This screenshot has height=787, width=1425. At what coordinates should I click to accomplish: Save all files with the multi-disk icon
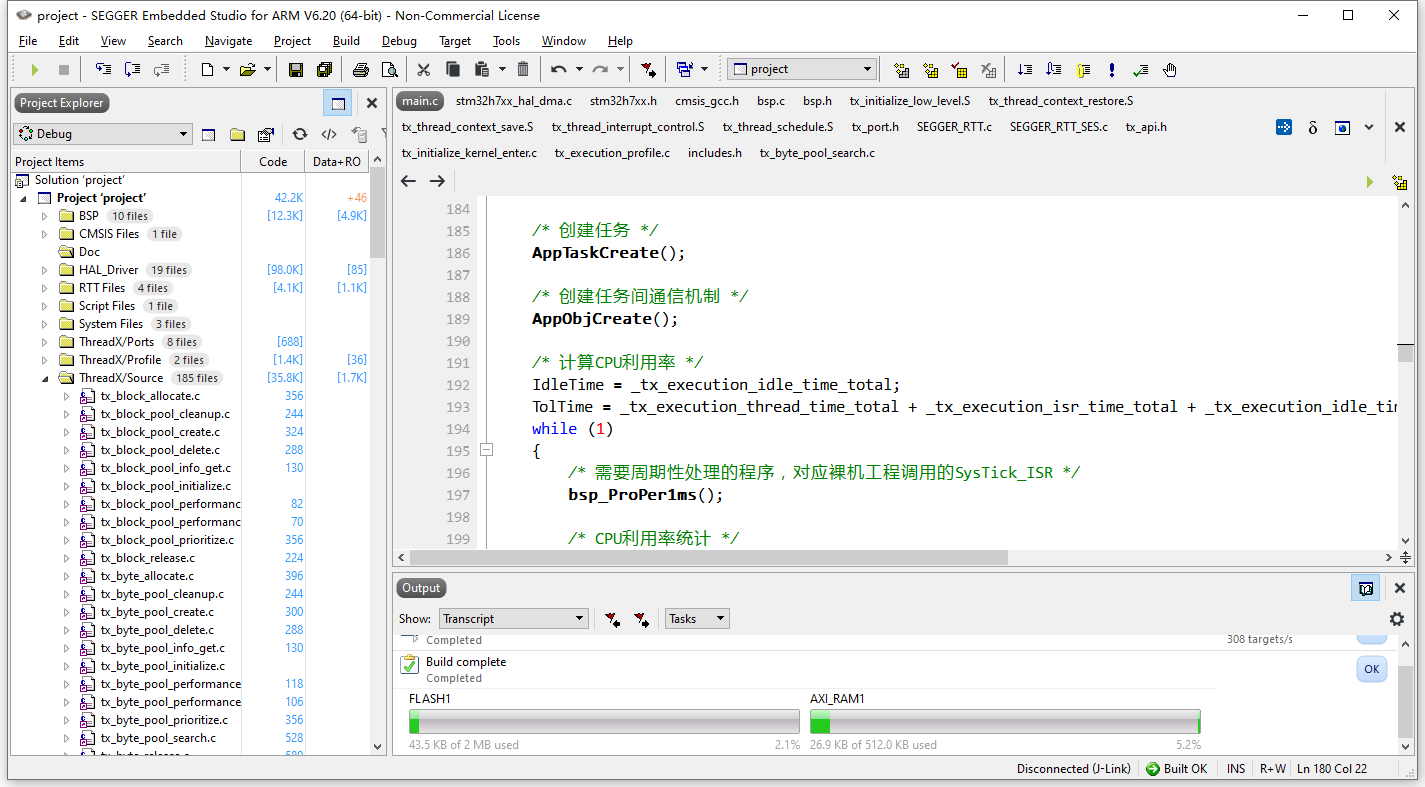(324, 69)
